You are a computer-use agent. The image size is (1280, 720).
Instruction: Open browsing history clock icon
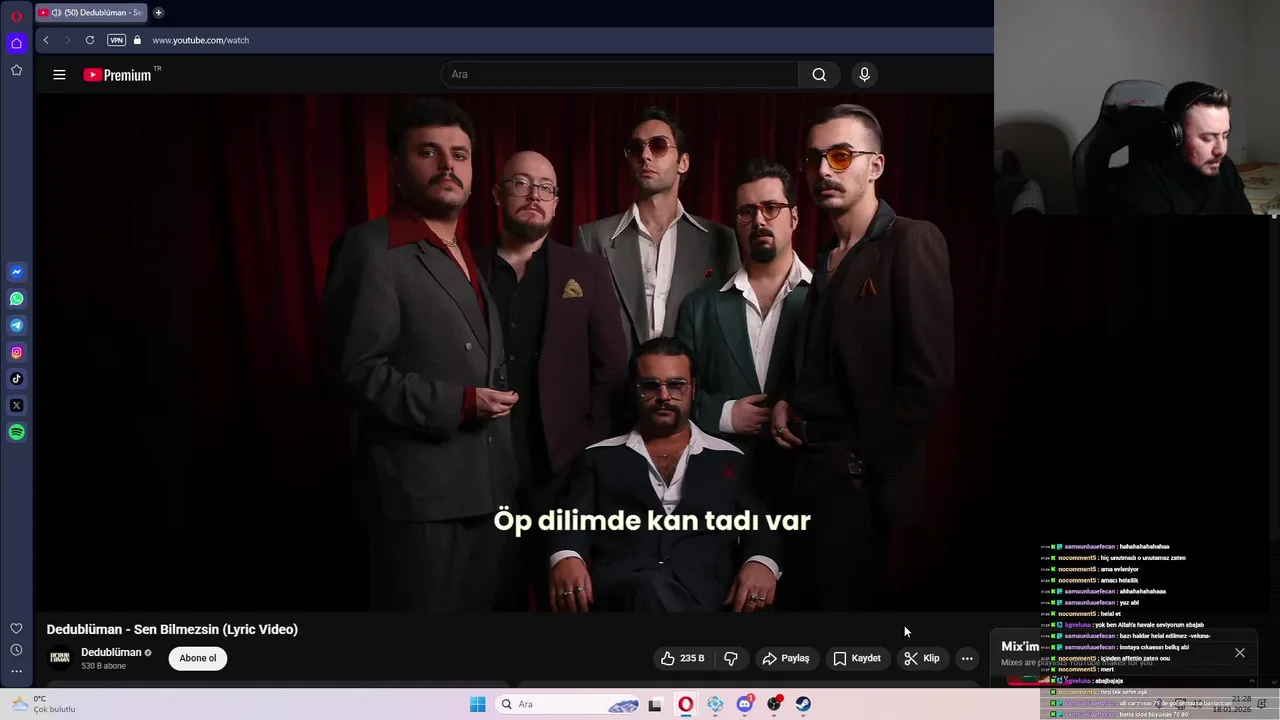pyautogui.click(x=17, y=650)
